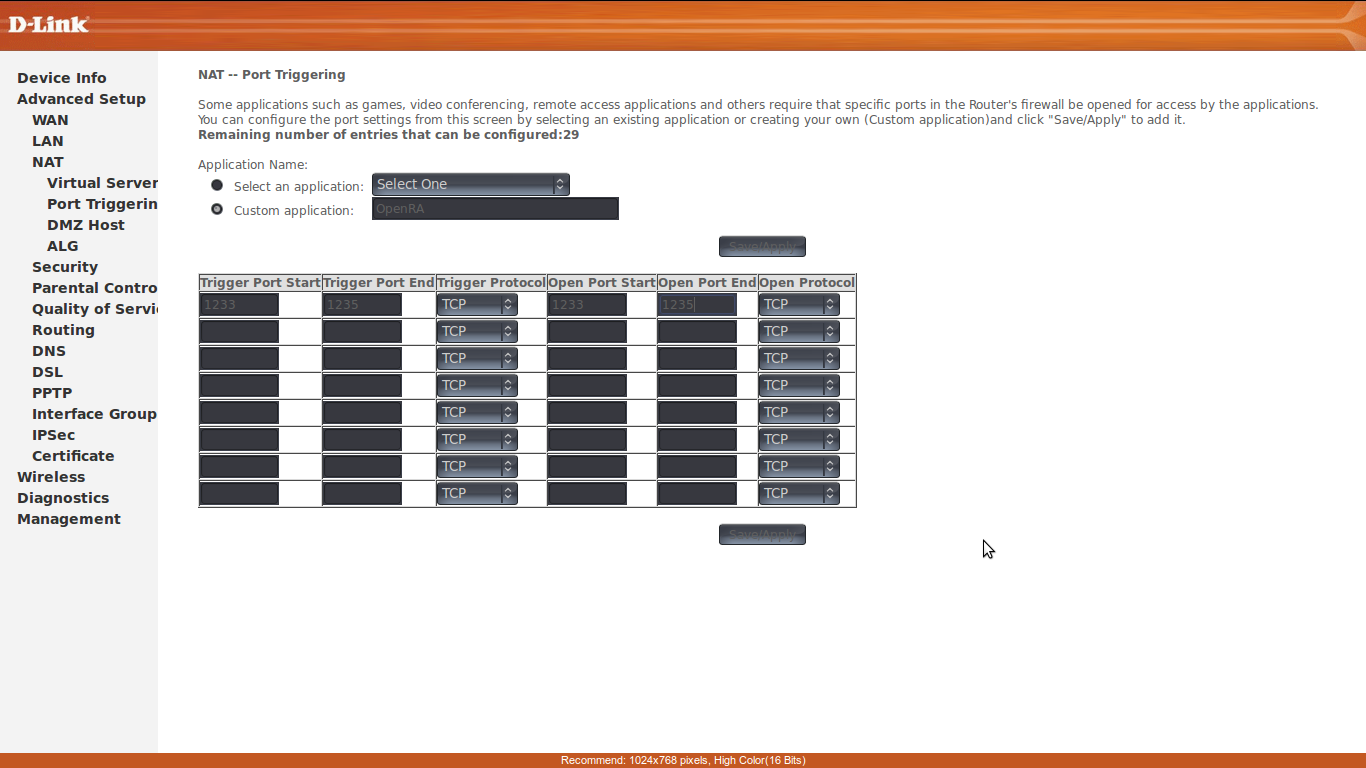Open Quality of Service in sidebar

[x=95, y=309]
